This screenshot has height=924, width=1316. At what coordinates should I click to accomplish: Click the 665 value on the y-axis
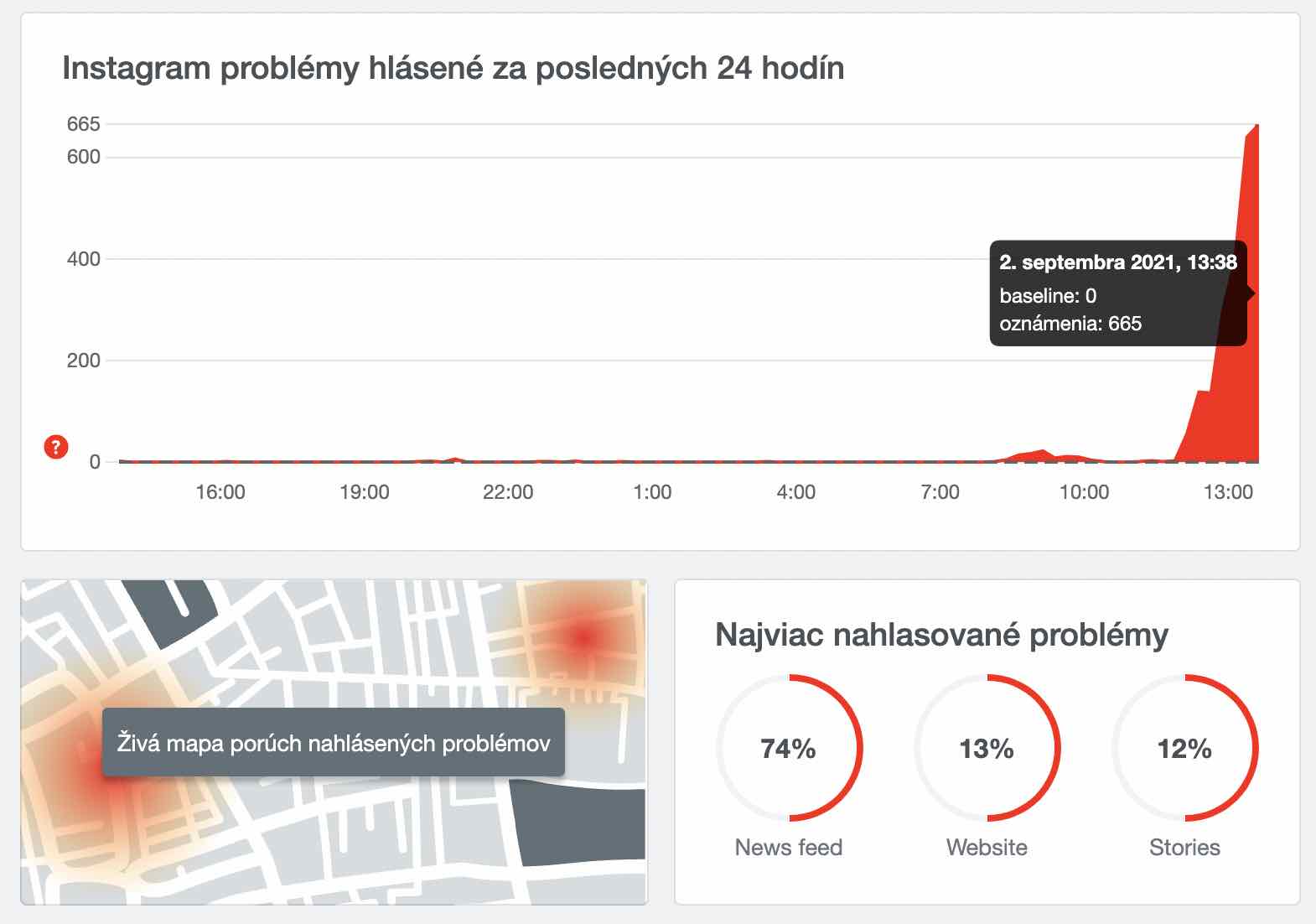point(83,124)
